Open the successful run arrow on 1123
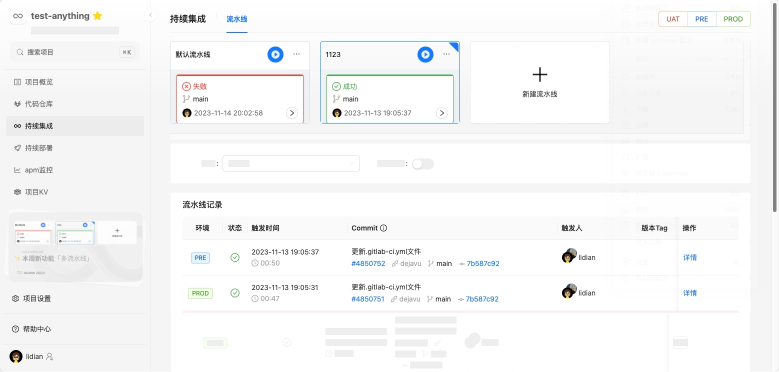This screenshot has width=779, height=372. pyautogui.click(x=442, y=113)
